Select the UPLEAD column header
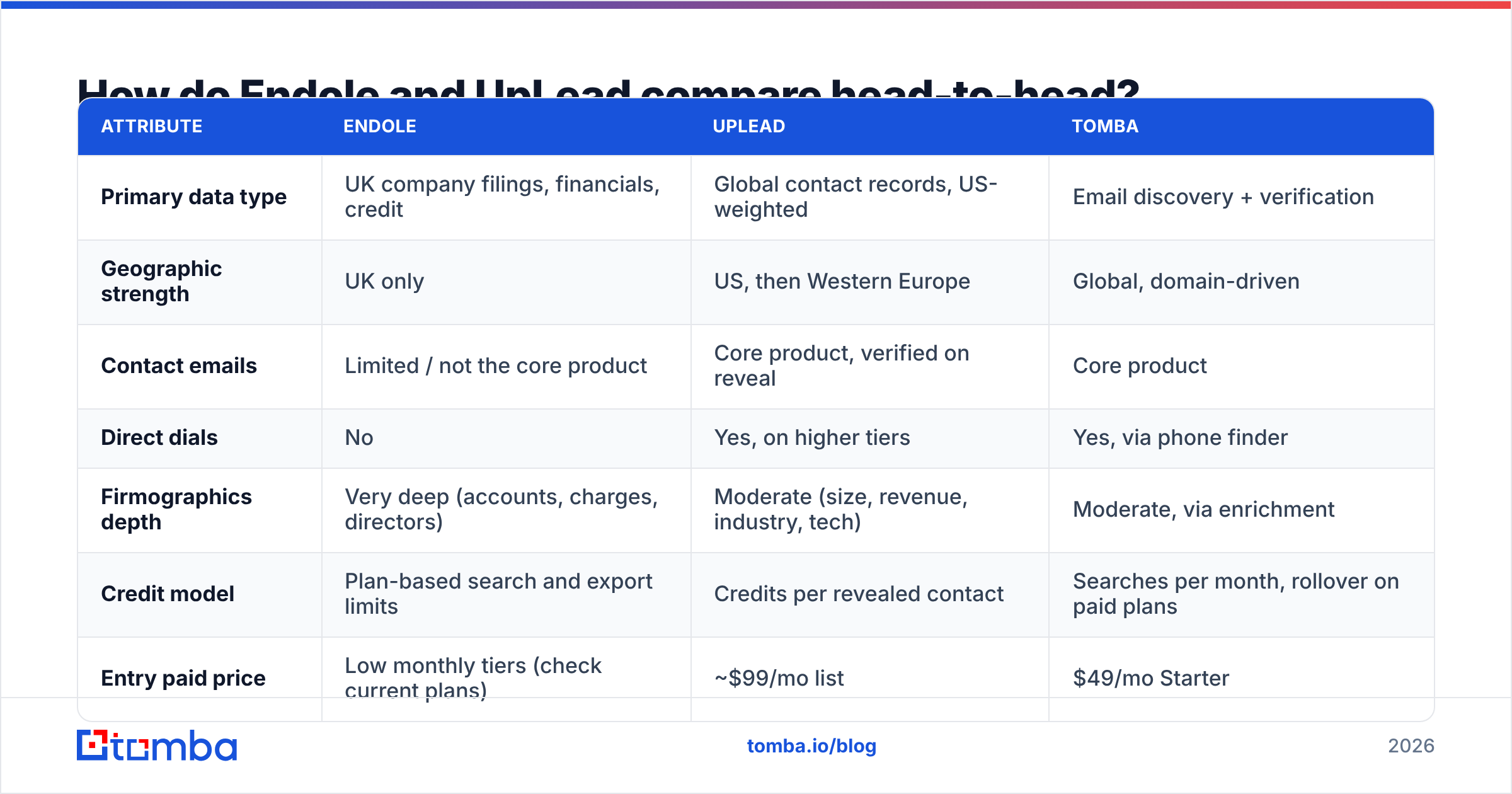The height and width of the screenshot is (794, 1512). 749,126
